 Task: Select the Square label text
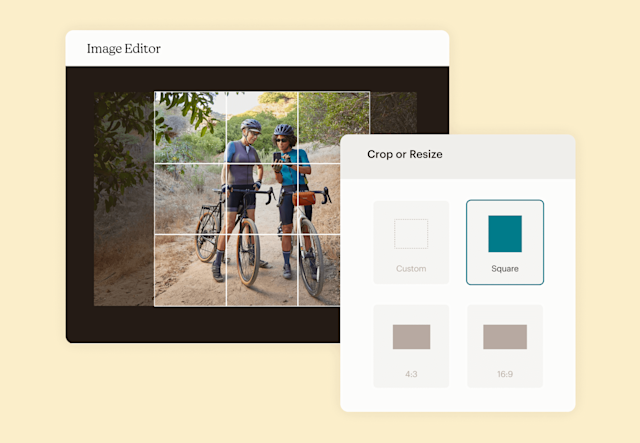(x=505, y=269)
